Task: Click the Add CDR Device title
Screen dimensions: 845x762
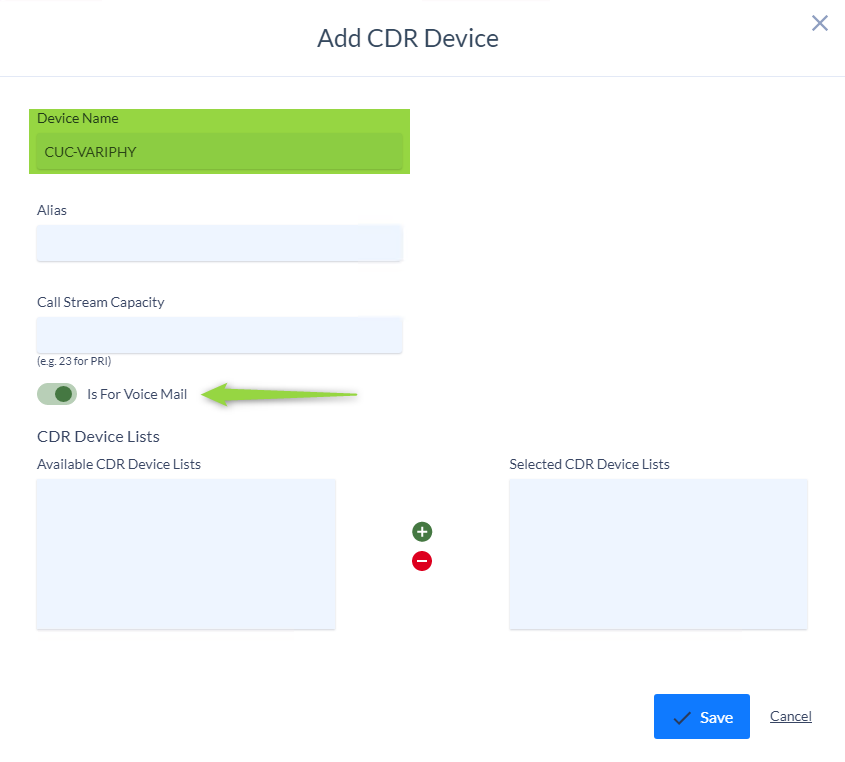Action: pyautogui.click(x=408, y=38)
